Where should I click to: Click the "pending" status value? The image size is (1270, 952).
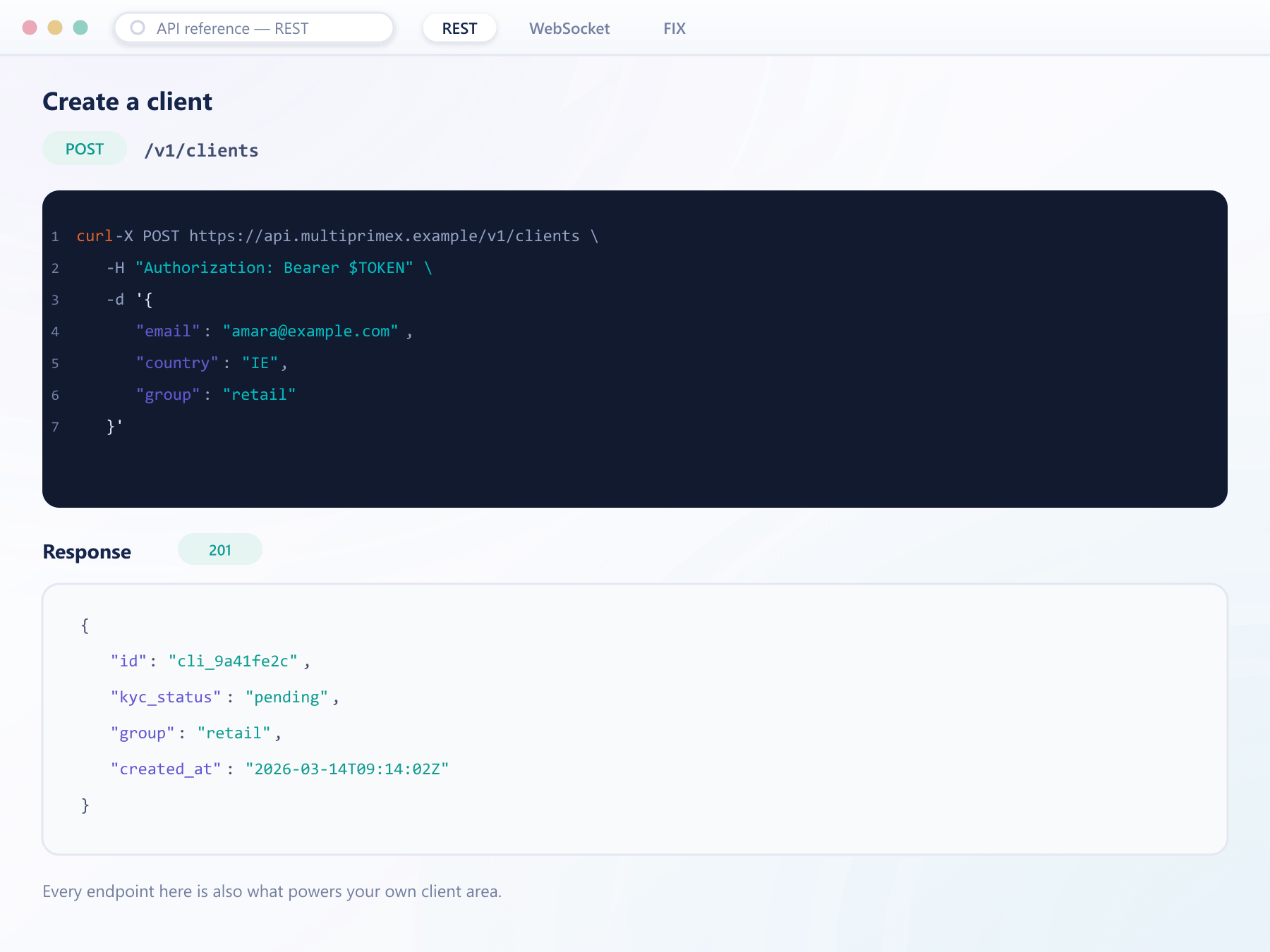click(x=286, y=697)
